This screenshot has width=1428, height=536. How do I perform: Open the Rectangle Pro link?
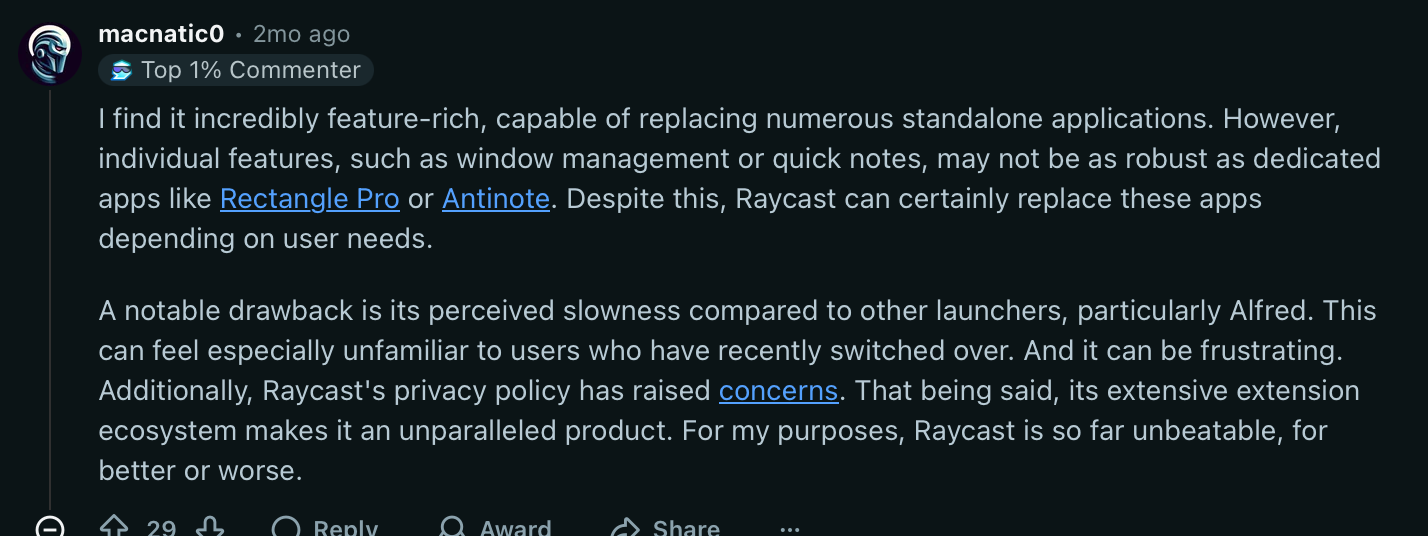(309, 199)
